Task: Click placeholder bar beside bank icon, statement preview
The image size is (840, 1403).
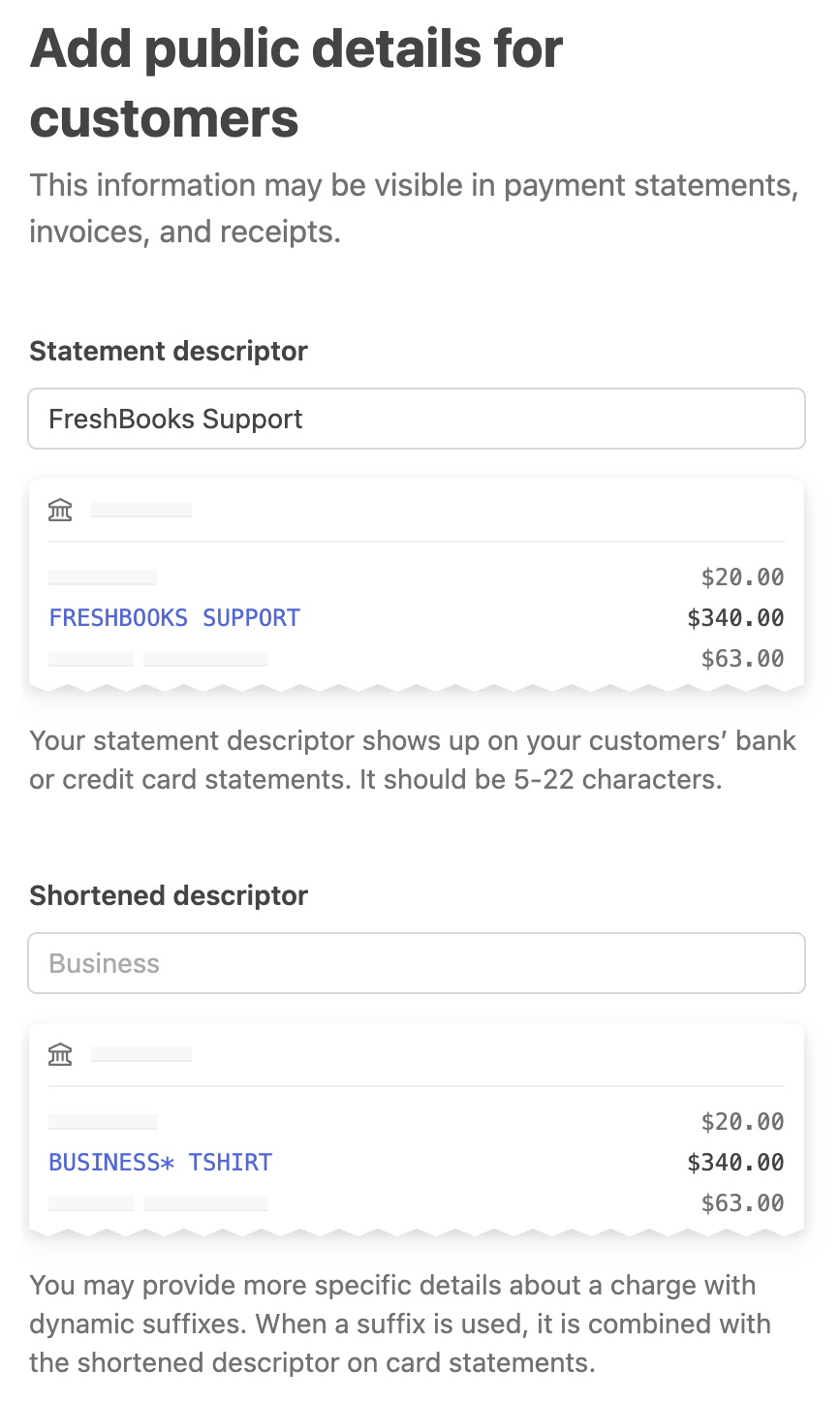Action: [x=141, y=510]
